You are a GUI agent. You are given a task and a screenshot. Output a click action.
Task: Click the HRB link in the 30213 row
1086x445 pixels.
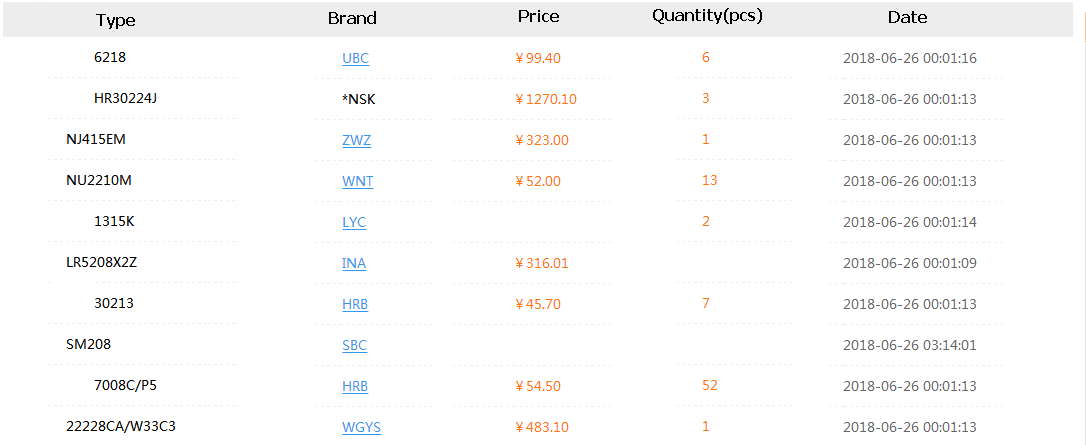pyautogui.click(x=355, y=304)
